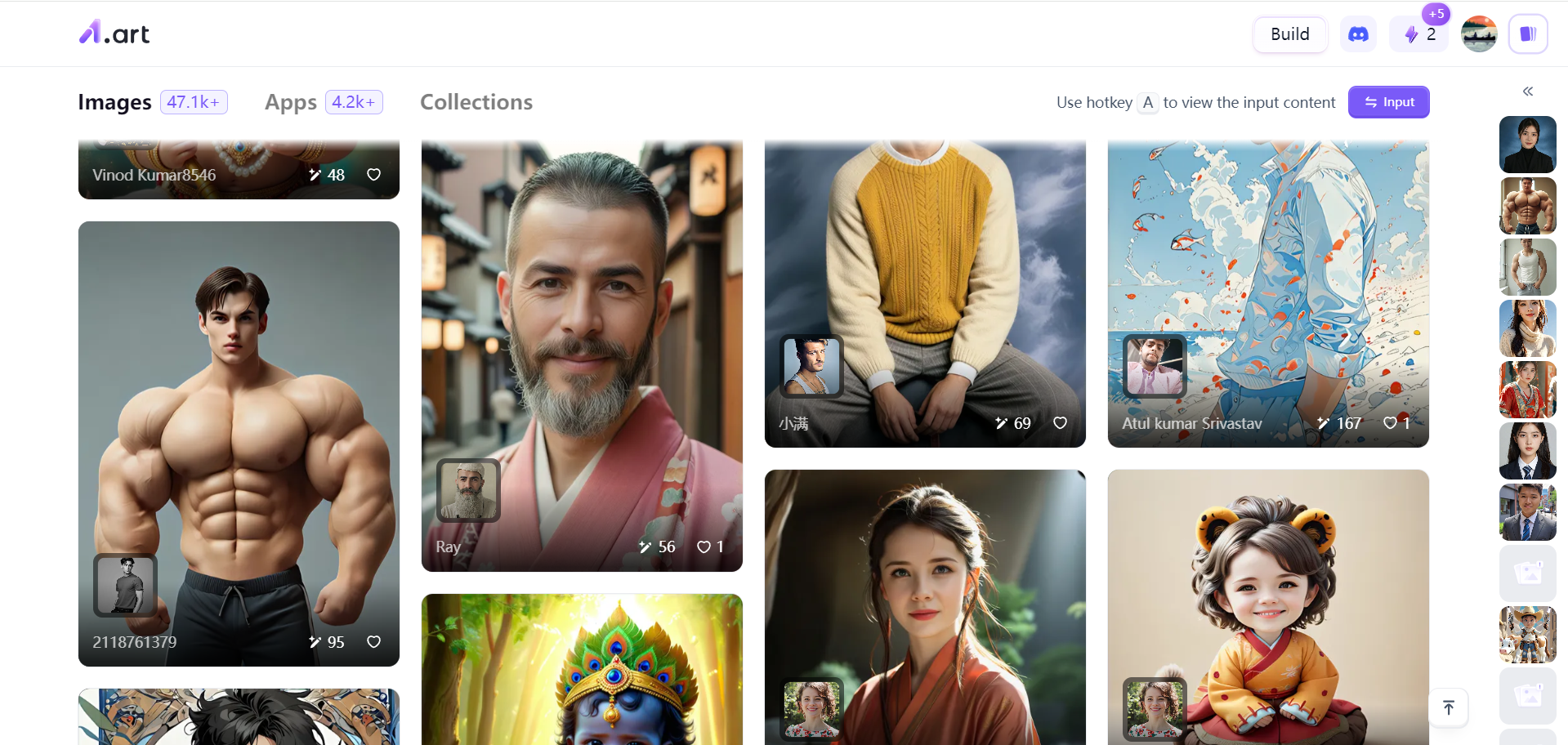Select sidebar thumbnail of man in blue suit
Image resolution: width=1568 pixels, height=745 pixels.
pyautogui.click(x=1528, y=512)
